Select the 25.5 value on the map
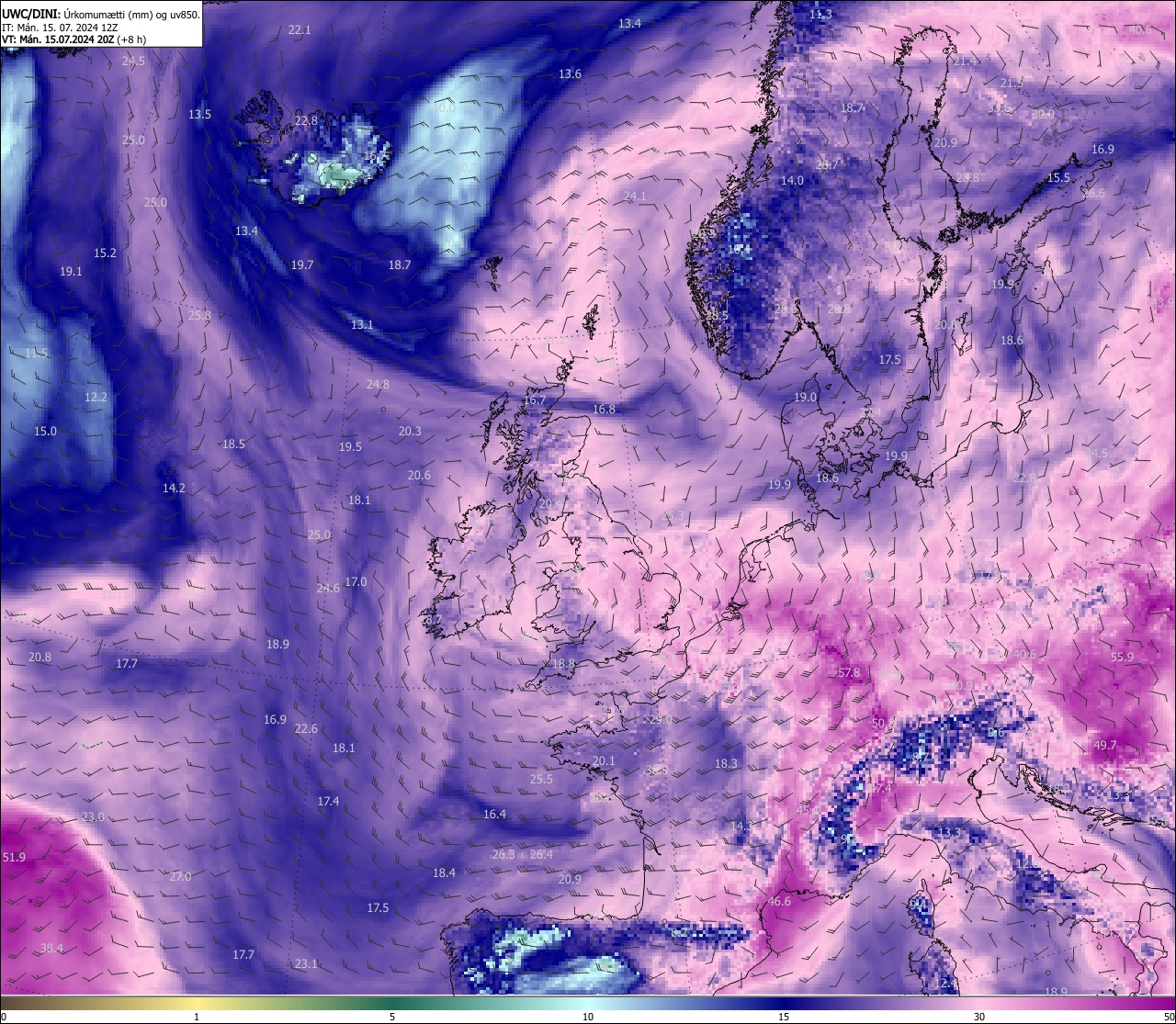 coord(541,779)
